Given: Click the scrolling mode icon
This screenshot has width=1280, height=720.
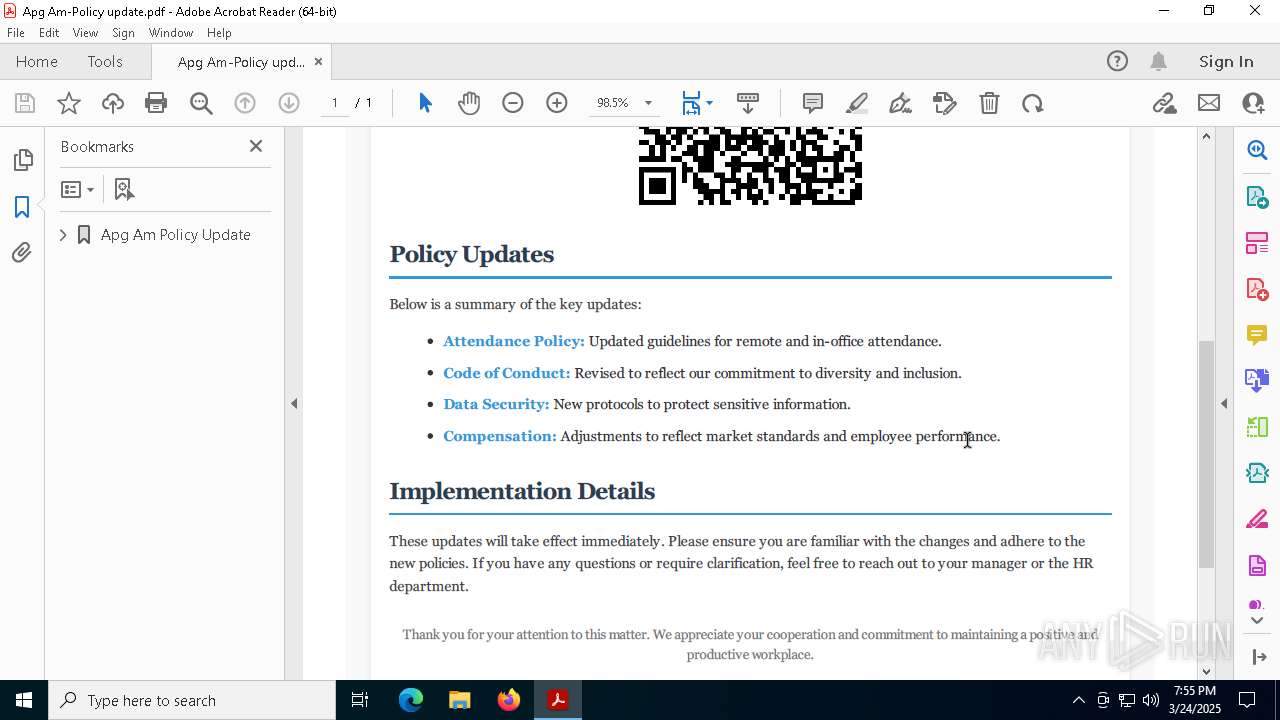Looking at the screenshot, I should coord(748,103).
